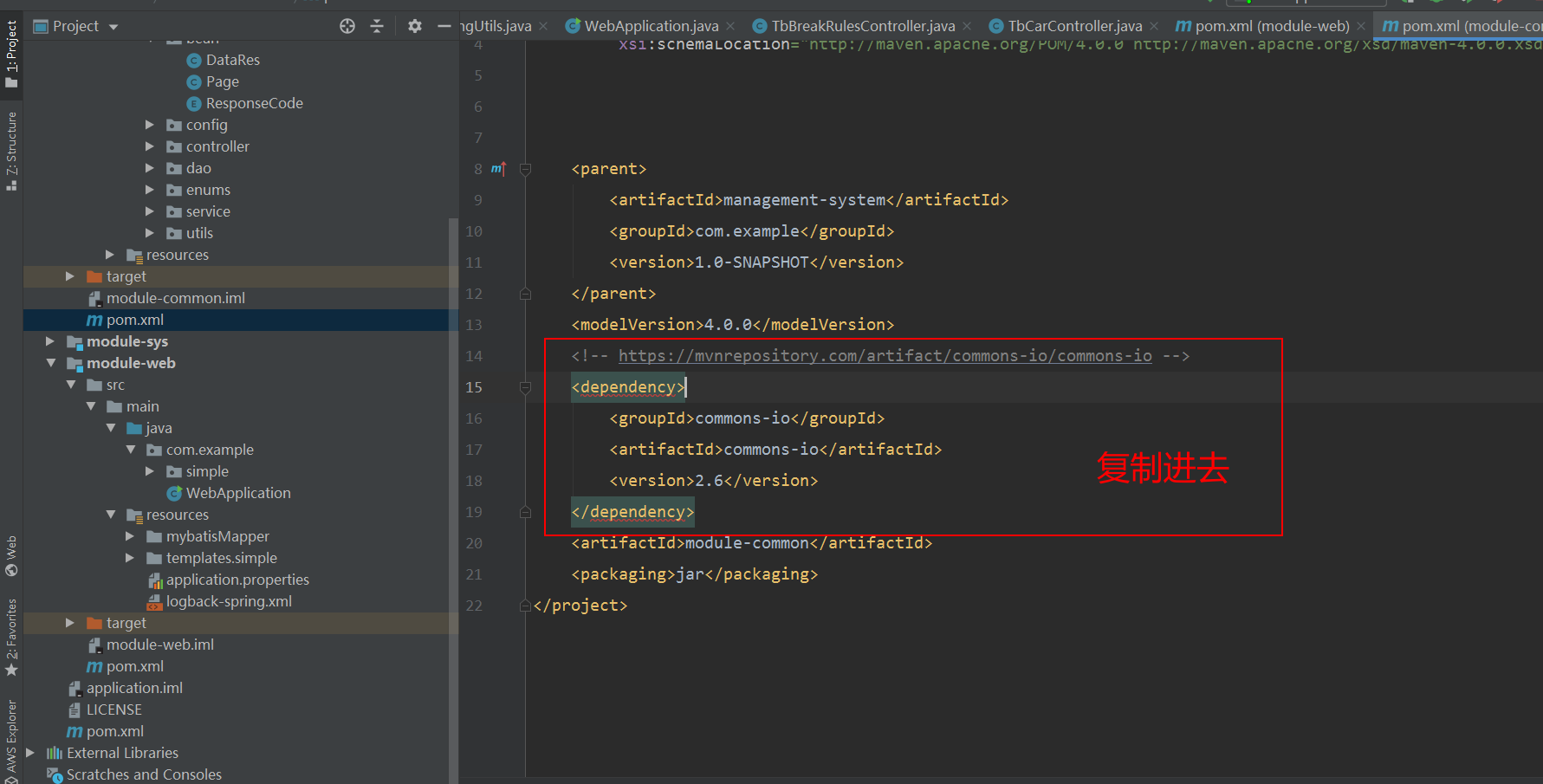1543x784 pixels.
Task: Close the ngUtils.java tab
Action: (x=543, y=26)
